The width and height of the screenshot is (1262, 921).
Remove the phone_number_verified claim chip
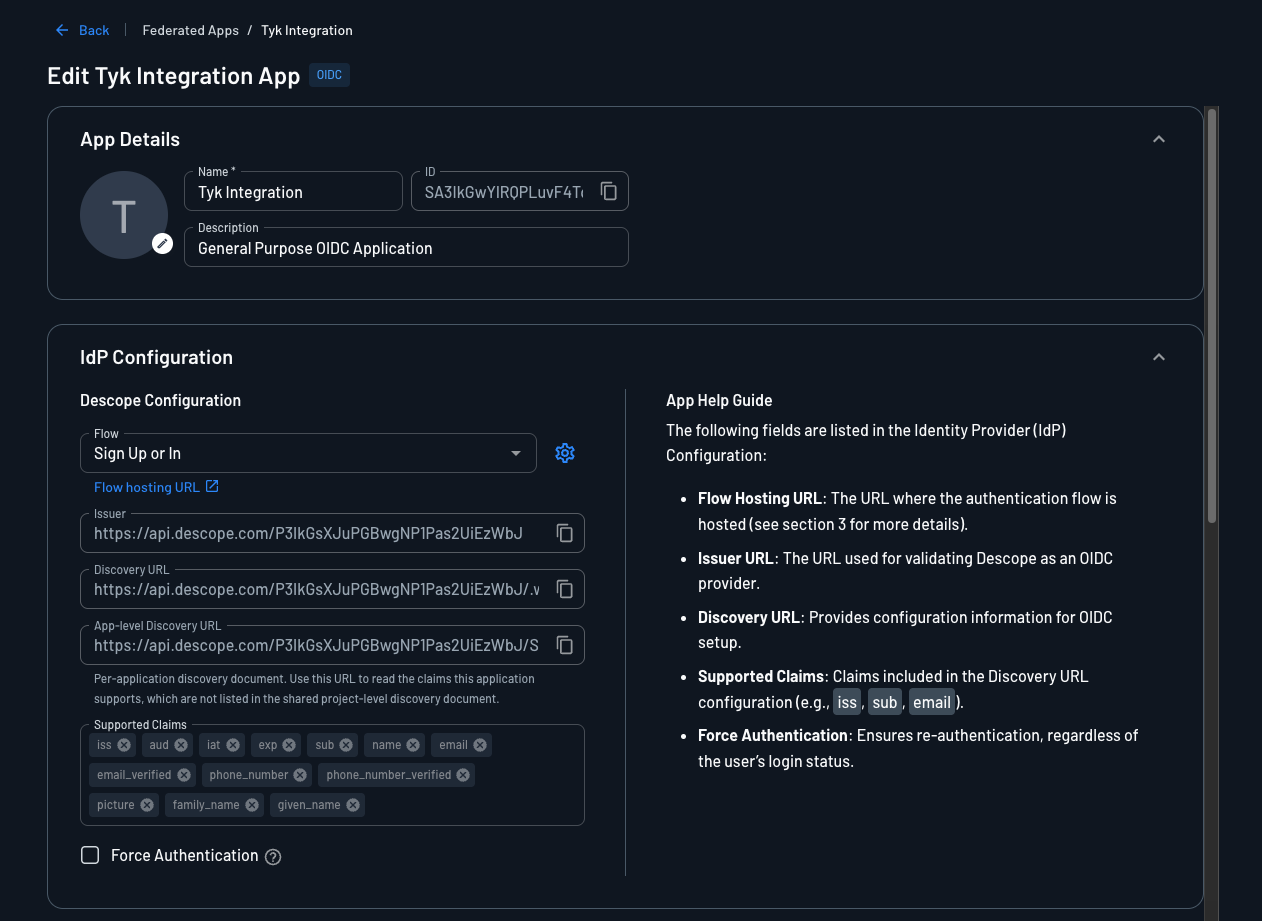click(463, 775)
